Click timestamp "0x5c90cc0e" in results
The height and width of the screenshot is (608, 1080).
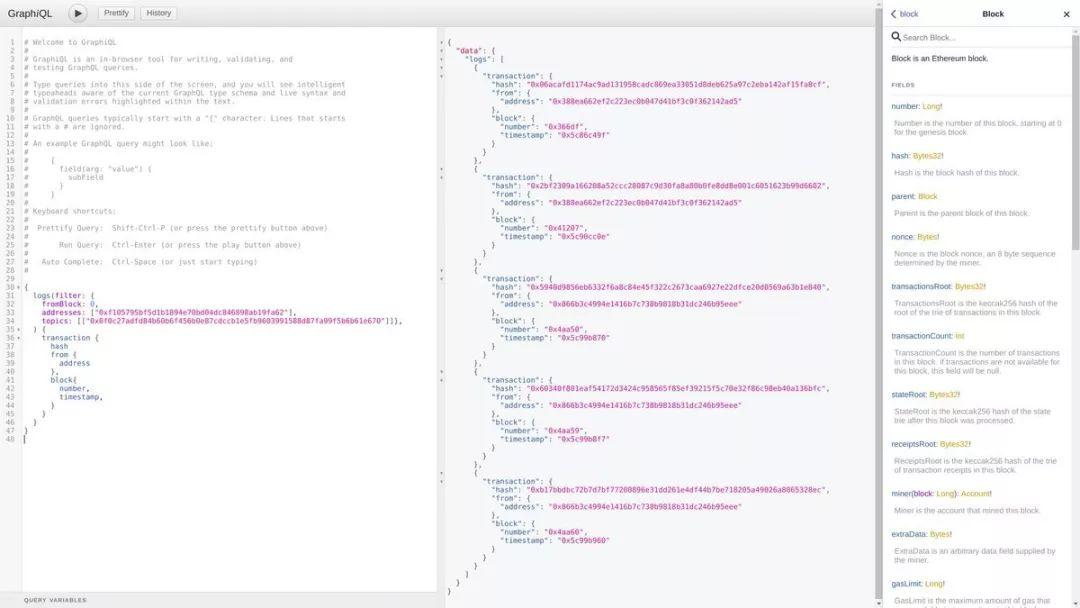pos(583,237)
